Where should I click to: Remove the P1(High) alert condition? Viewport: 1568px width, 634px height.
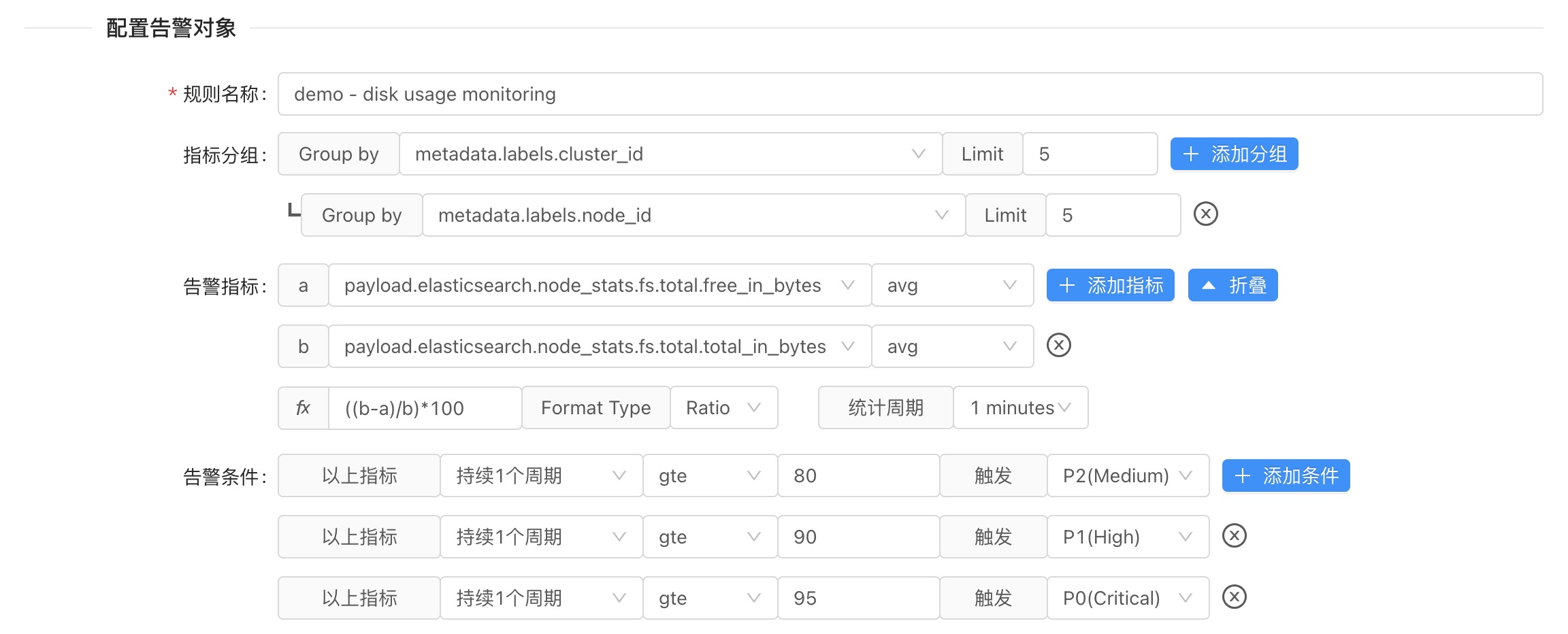[1234, 536]
